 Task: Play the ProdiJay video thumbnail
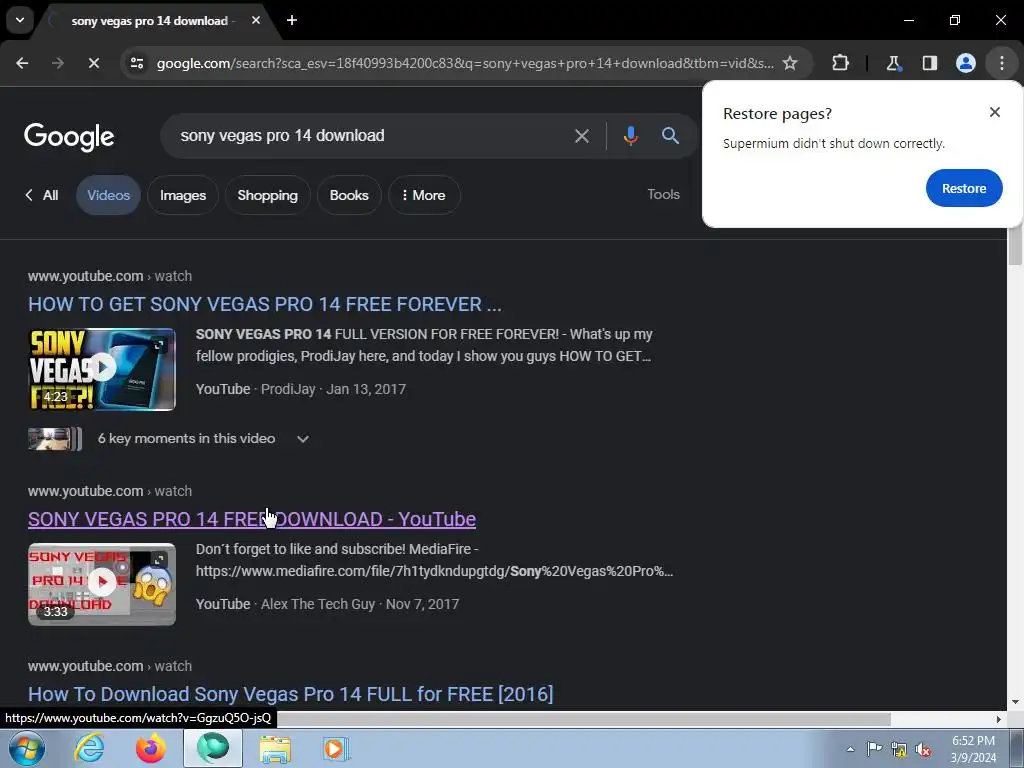pyautogui.click(x=102, y=369)
